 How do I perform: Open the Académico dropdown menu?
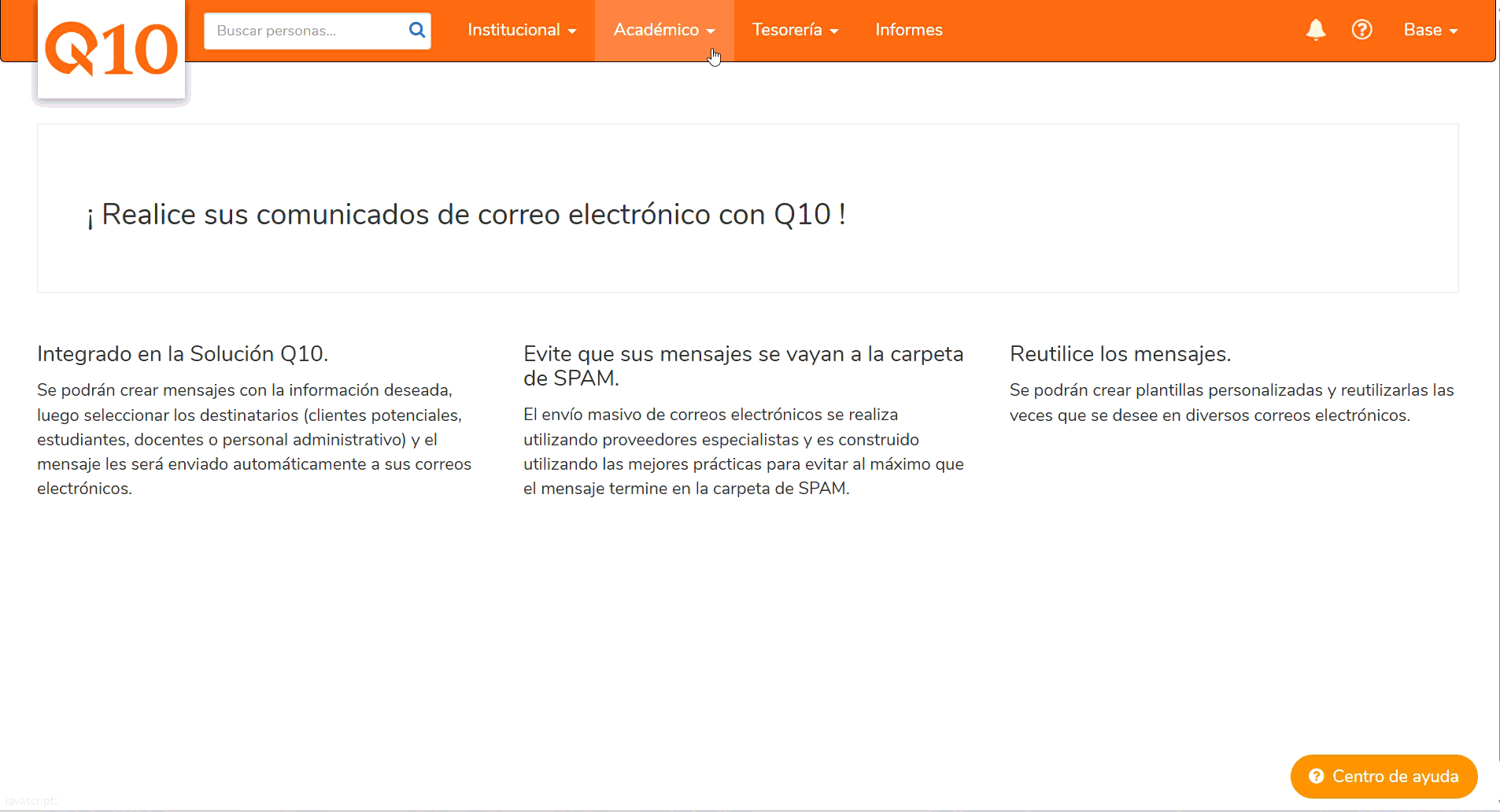[x=664, y=30]
